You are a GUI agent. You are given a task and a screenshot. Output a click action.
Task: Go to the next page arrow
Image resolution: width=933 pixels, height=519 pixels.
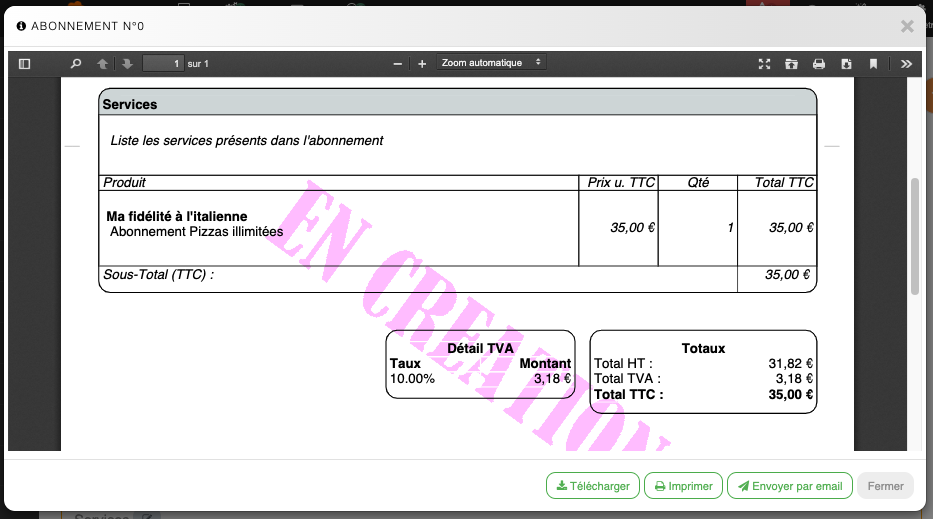click(127, 64)
